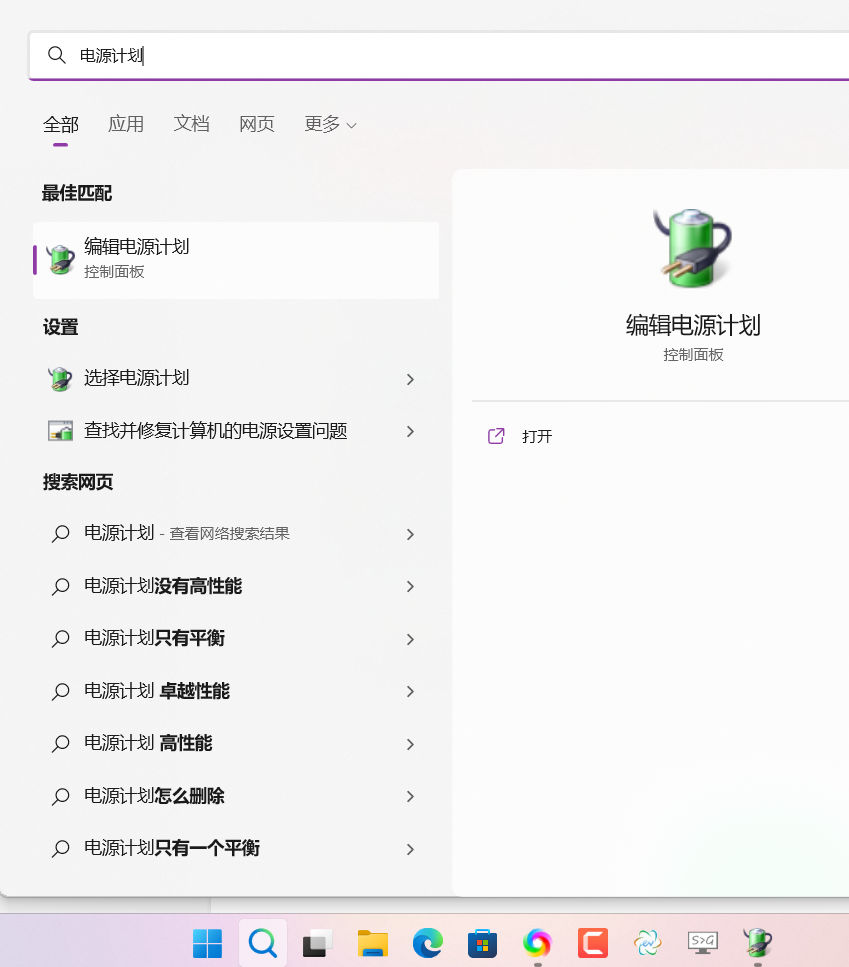Open the red Camtasia taskbar icon

point(593,942)
